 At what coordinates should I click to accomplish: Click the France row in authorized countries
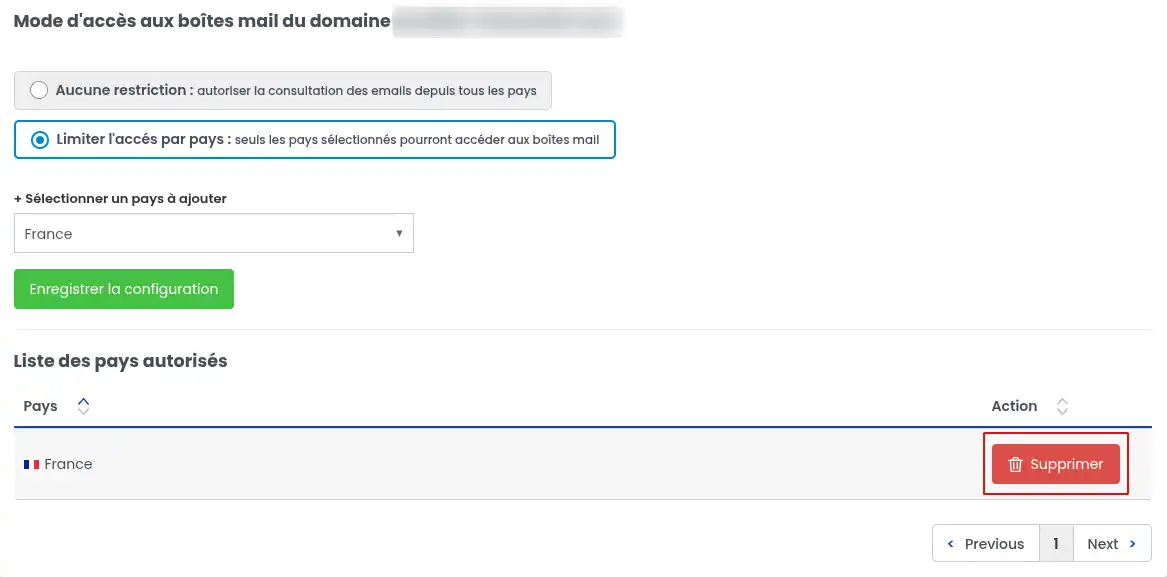tap(583, 464)
